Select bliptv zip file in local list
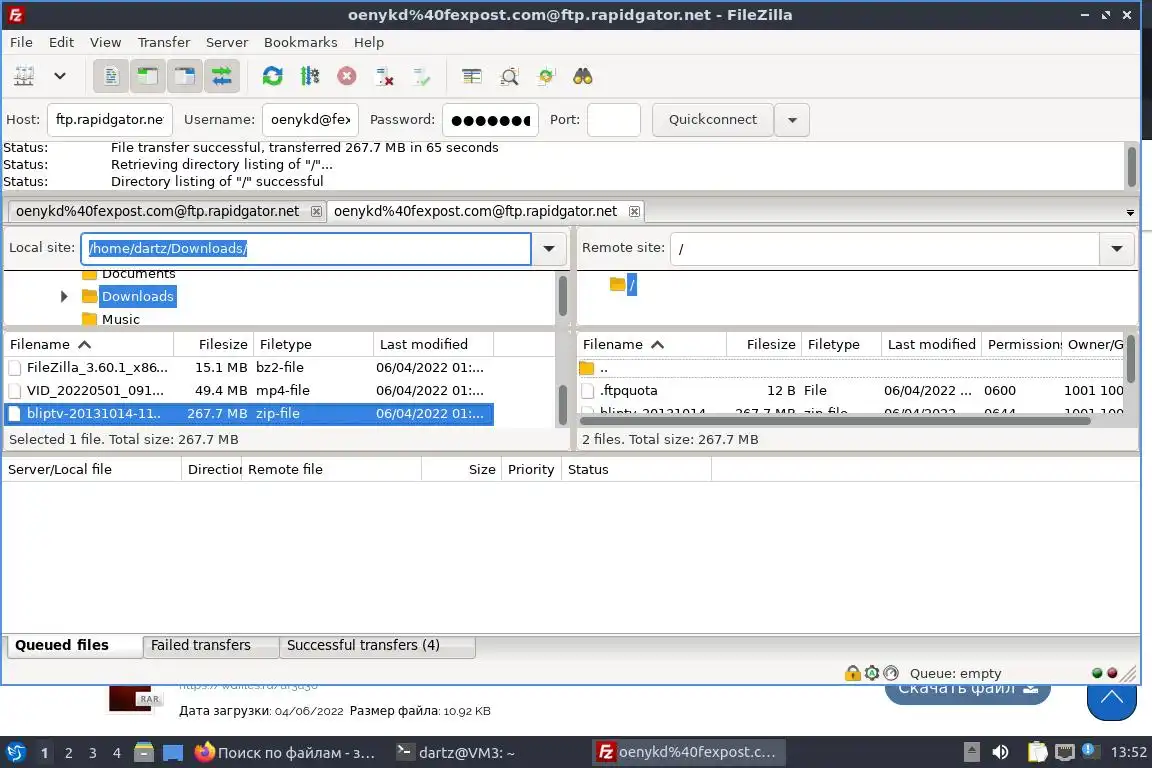 tap(248, 413)
